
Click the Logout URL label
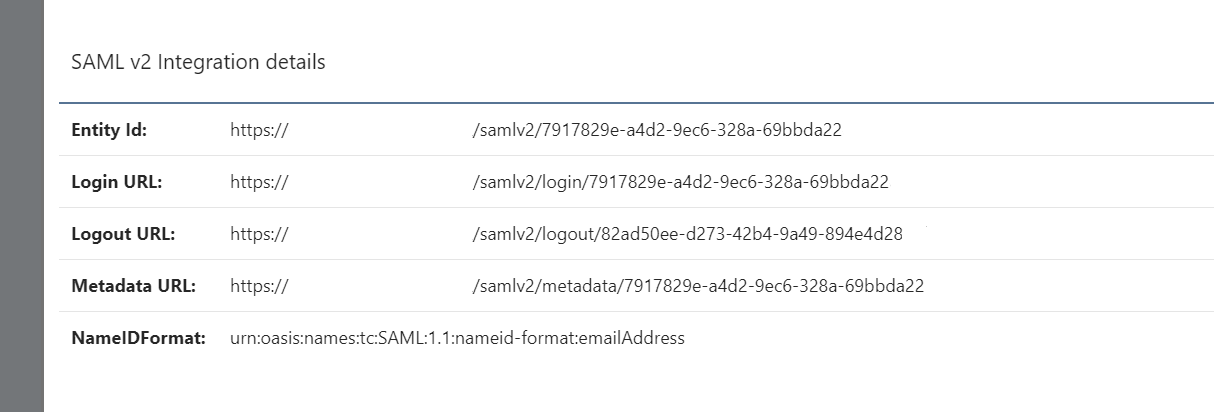[x=123, y=234]
